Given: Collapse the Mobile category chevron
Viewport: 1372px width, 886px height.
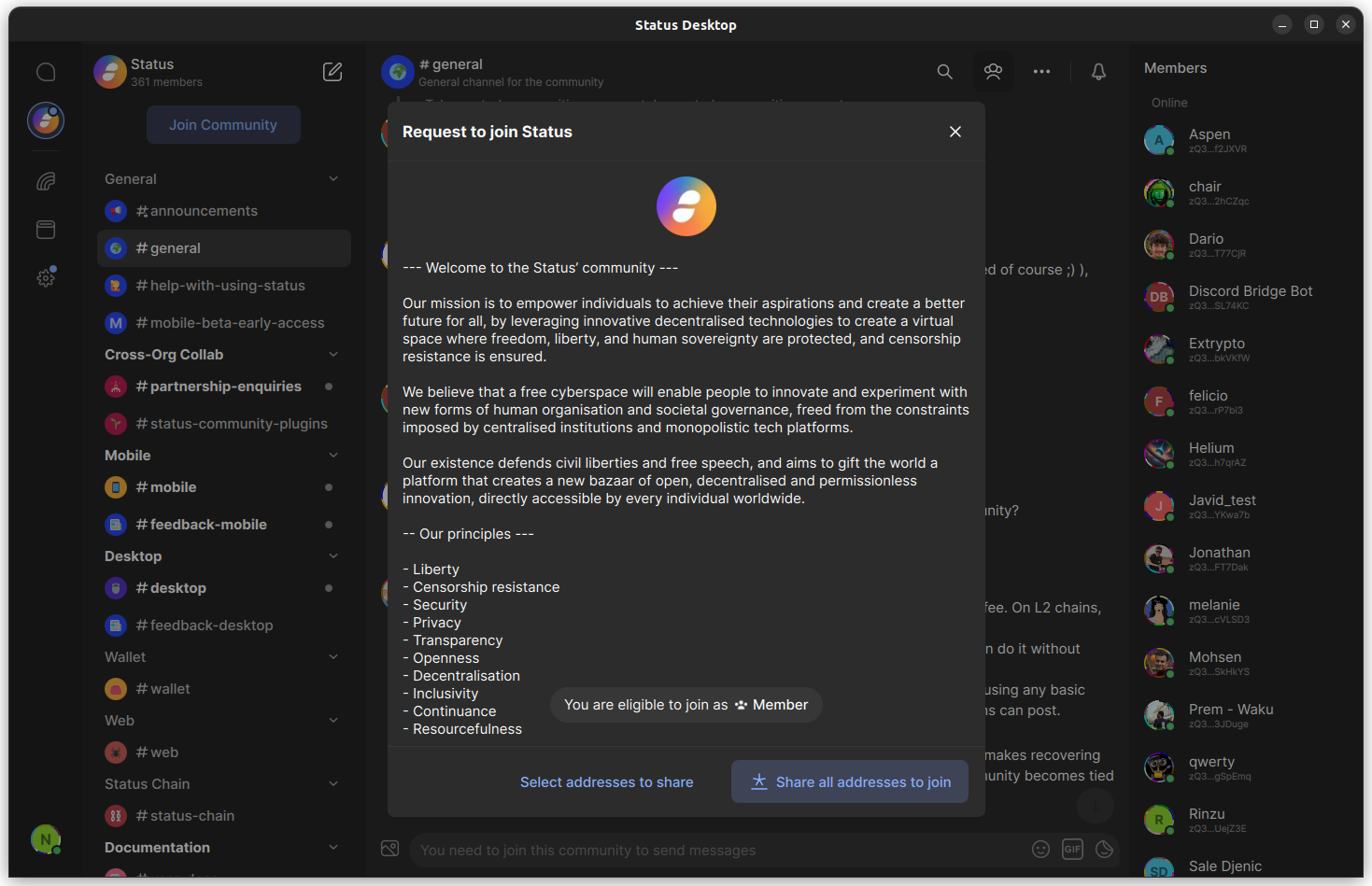Looking at the screenshot, I should point(333,456).
